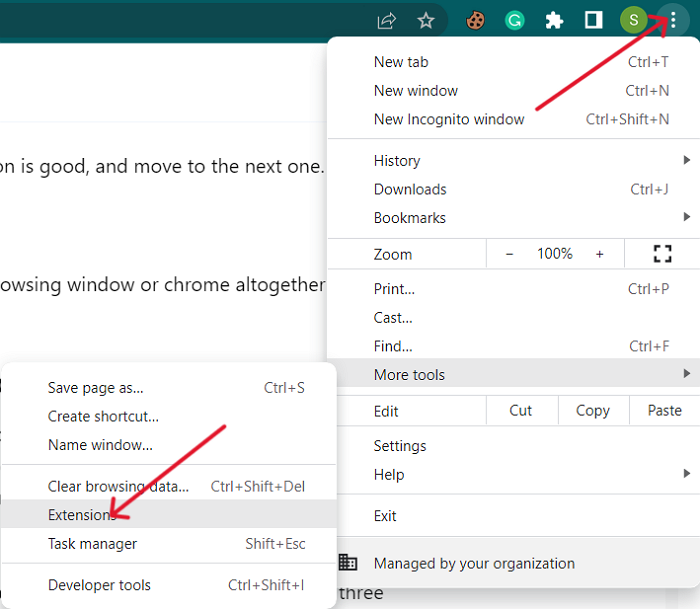Choose Name window... in submenu

click(x=169, y=445)
